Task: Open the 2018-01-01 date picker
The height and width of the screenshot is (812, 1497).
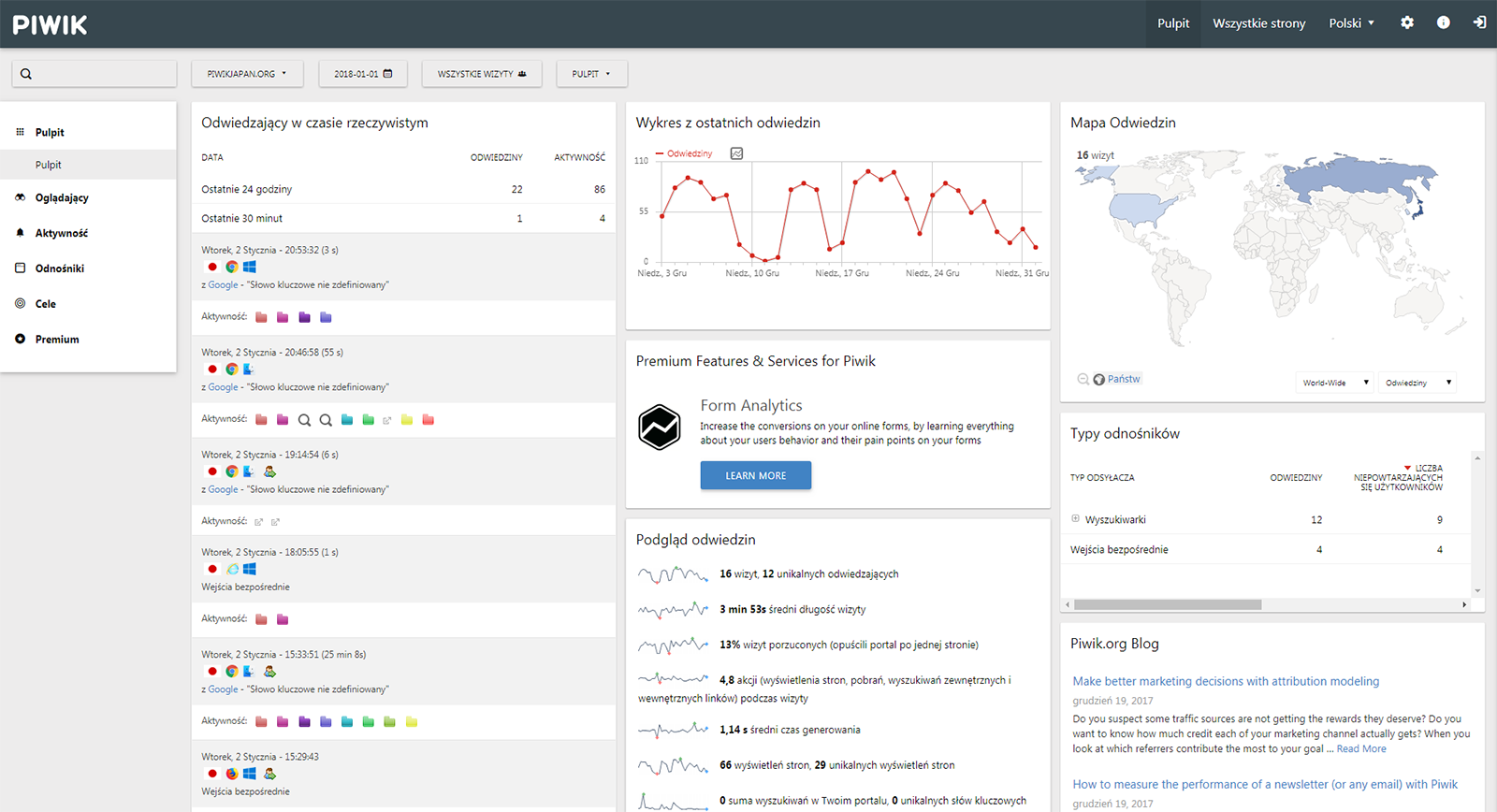Action: click(x=363, y=74)
